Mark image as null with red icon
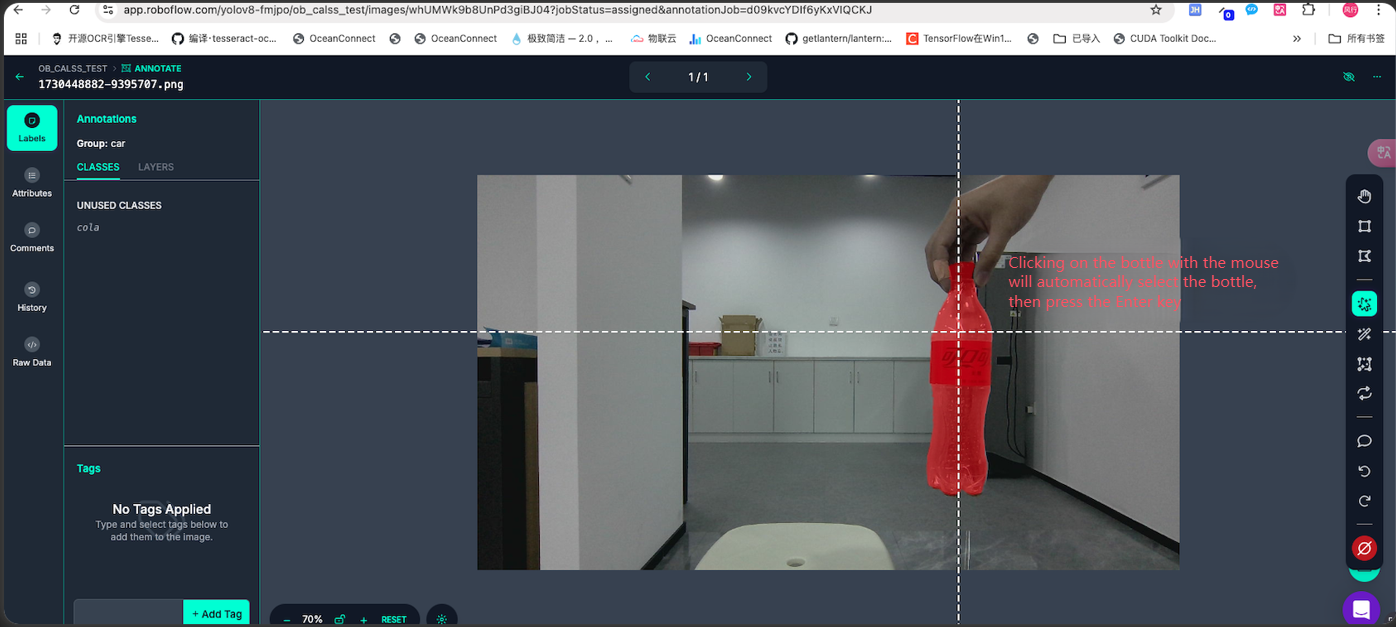The height and width of the screenshot is (627, 1396). (x=1364, y=548)
